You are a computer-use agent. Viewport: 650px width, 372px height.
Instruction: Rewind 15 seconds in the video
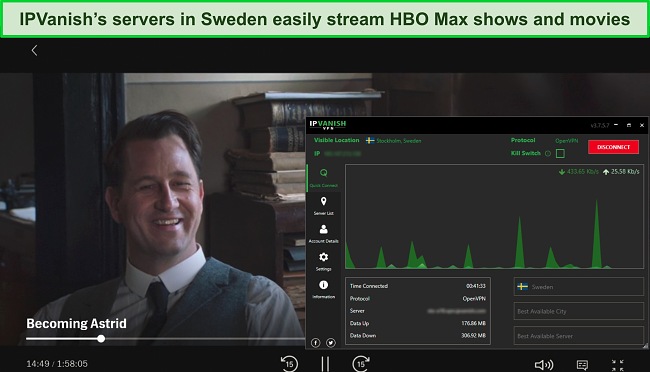[289, 363]
